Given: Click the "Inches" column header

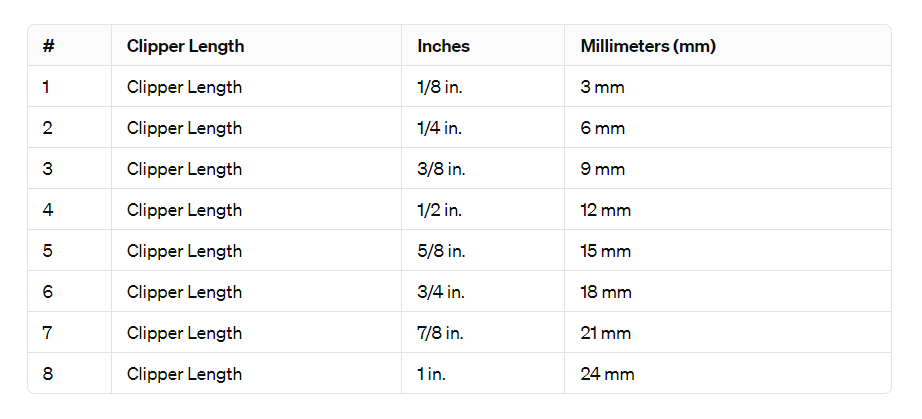Looking at the screenshot, I should (443, 46).
